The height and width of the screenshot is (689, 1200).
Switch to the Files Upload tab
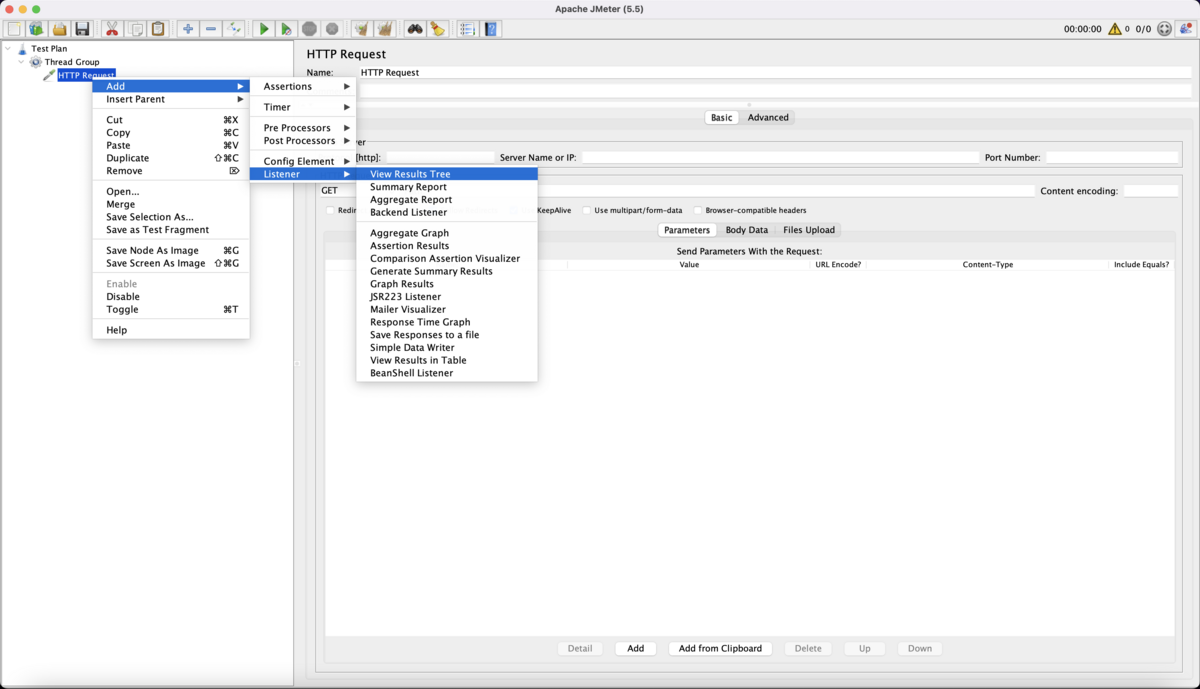click(809, 230)
